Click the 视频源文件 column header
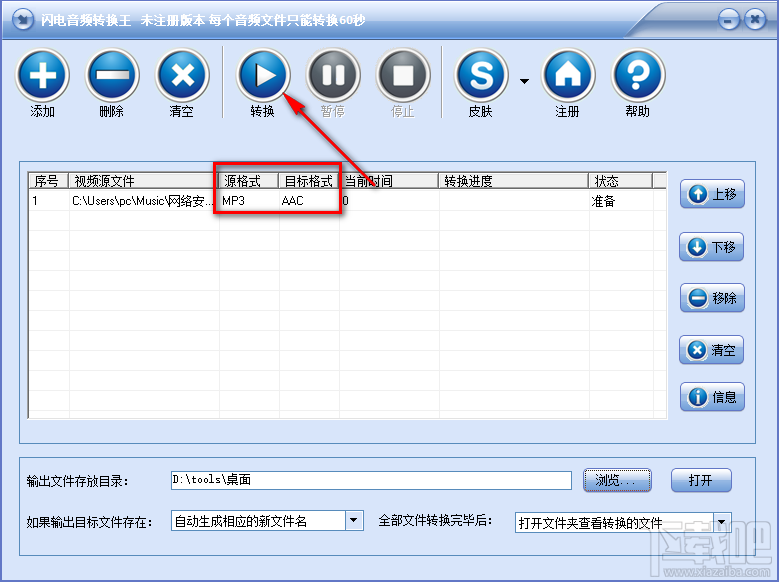779x582 pixels. [143, 181]
